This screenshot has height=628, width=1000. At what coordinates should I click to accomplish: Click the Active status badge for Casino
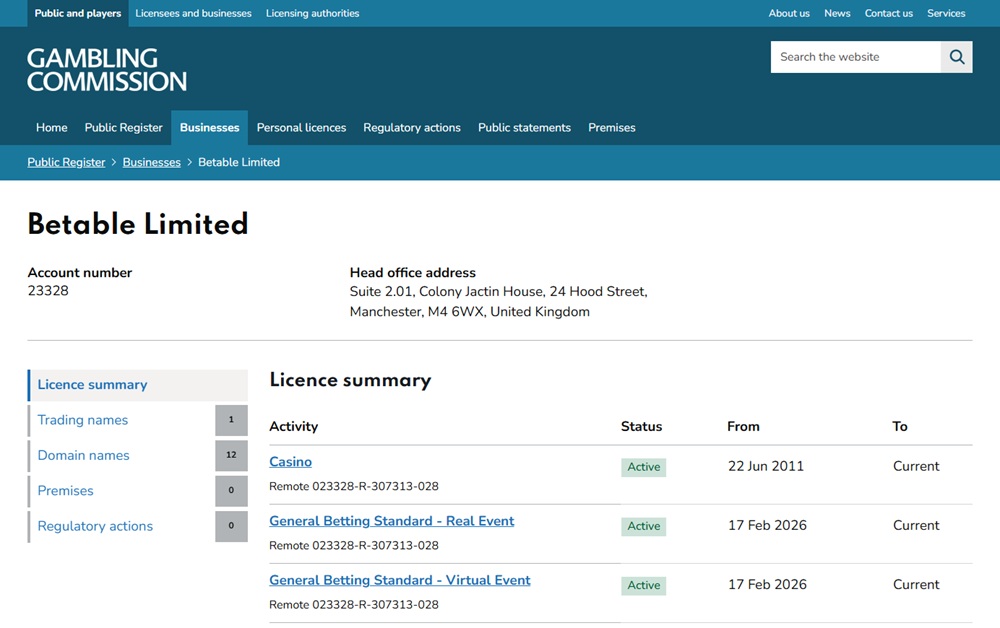(x=643, y=467)
